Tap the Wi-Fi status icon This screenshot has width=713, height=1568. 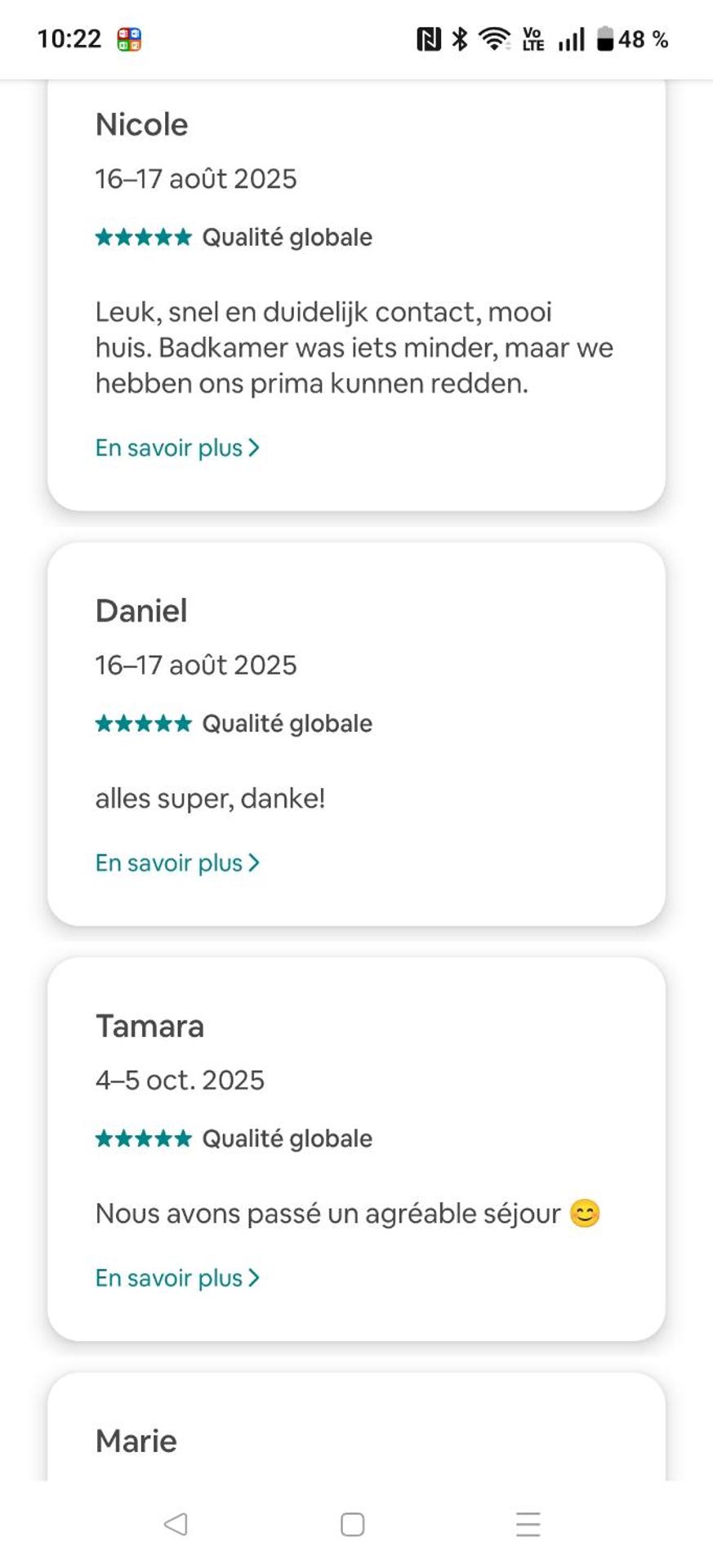tap(494, 39)
